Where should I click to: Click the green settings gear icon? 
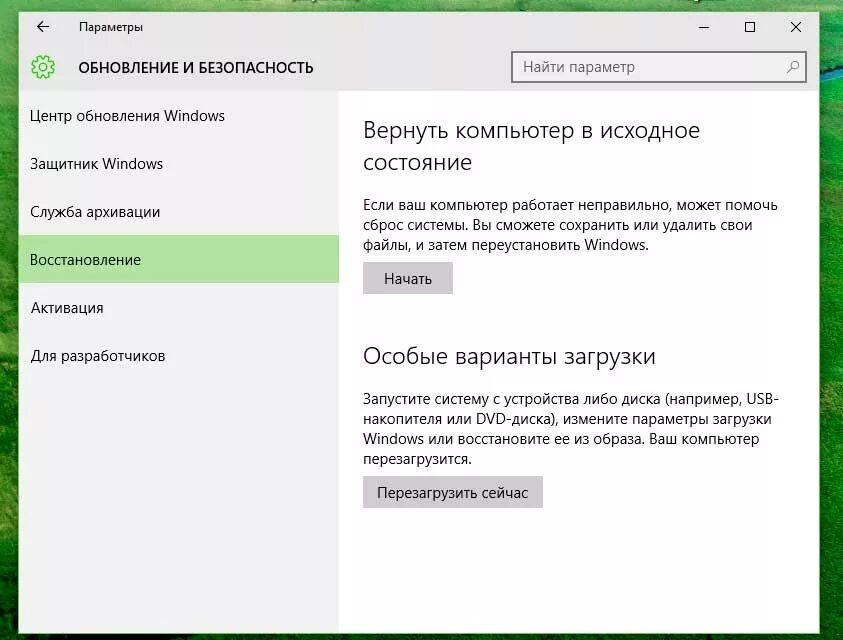tap(43, 67)
